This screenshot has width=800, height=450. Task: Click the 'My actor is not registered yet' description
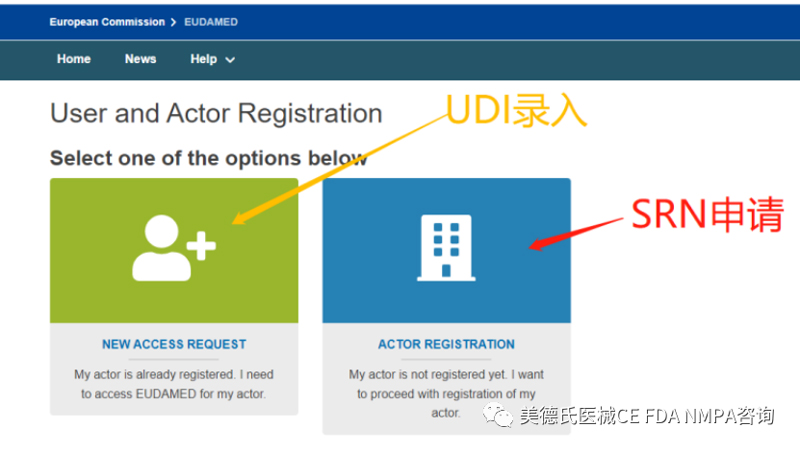(x=446, y=393)
